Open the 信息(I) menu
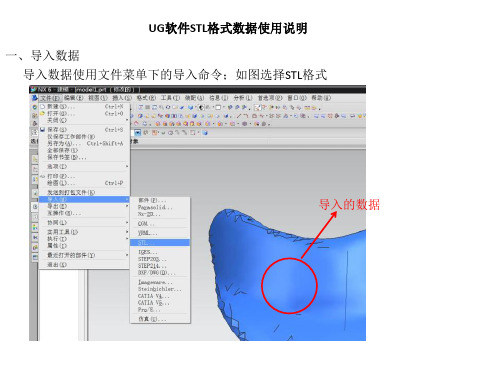This screenshot has height=375, width=500. [219, 98]
